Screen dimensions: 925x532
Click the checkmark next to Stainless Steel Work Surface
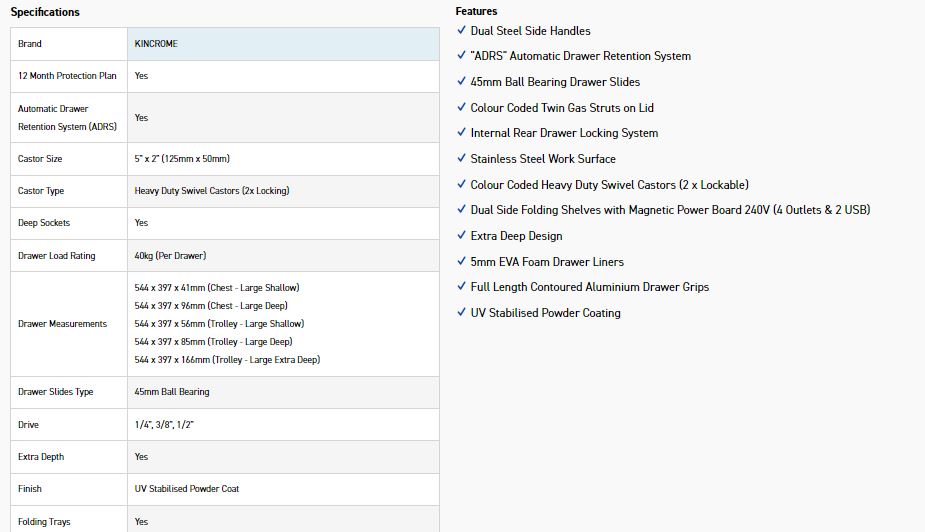click(461, 159)
